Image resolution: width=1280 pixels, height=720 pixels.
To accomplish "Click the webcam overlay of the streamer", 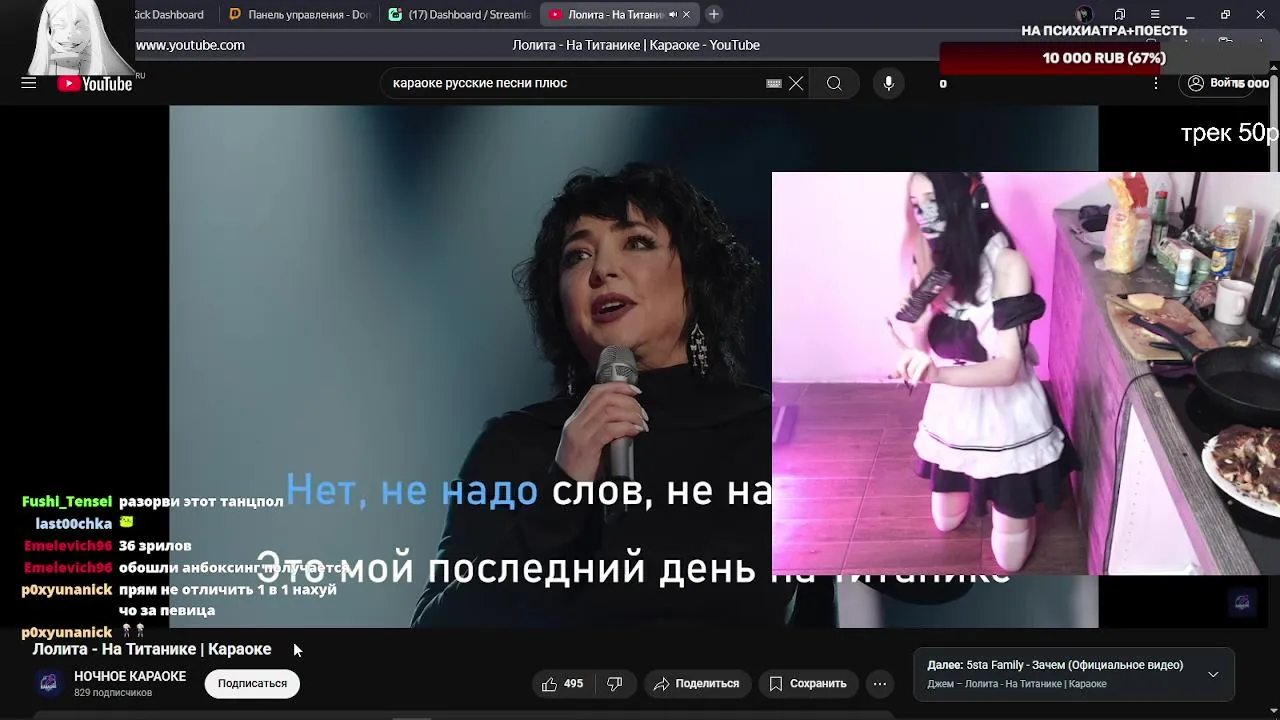I will (x=1026, y=373).
